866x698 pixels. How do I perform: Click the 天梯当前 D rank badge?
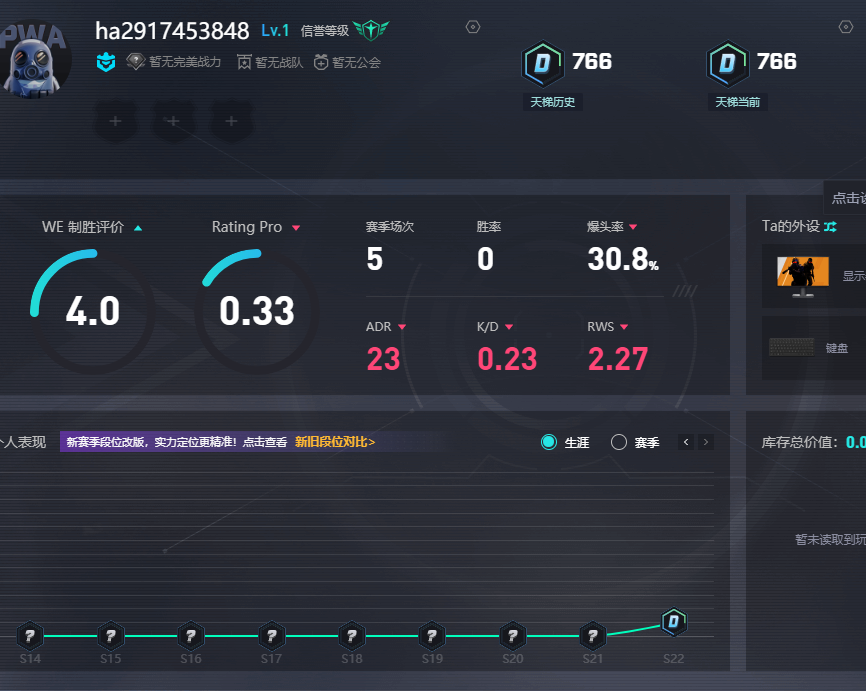coord(727,63)
